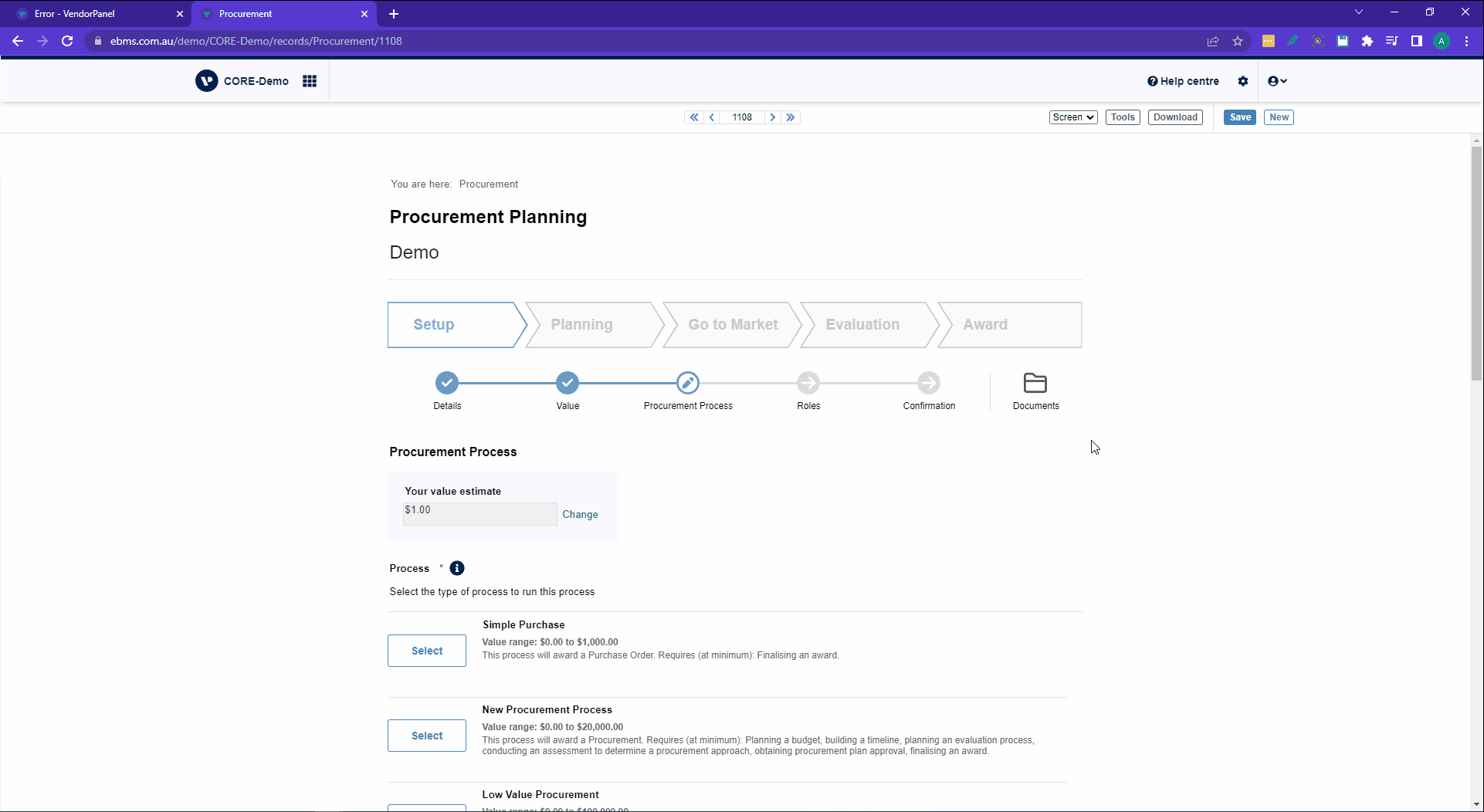Show the Process info tooltip icon
Image resolution: width=1484 pixels, height=812 pixels.
457,568
